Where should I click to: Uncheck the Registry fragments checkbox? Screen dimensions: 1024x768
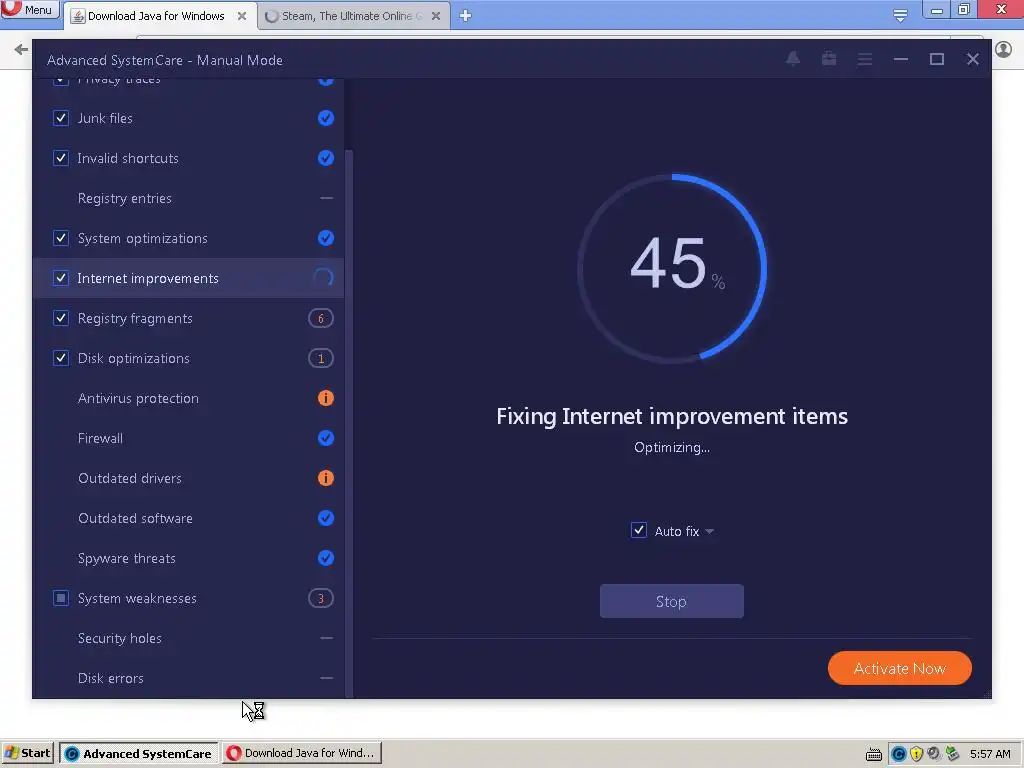point(61,318)
